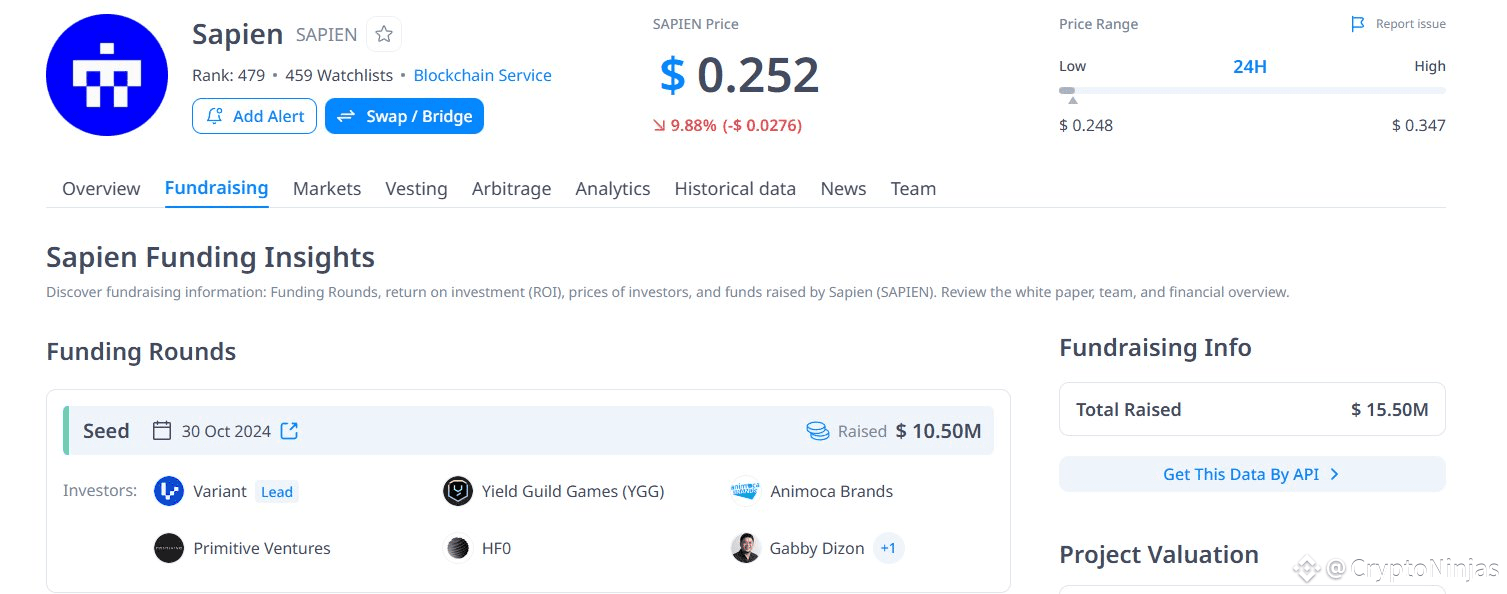Image resolution: width=1507 pixels, height=594 pixels.
Task: Go to the Historical data tab
Action: click(x=735, y=189)
